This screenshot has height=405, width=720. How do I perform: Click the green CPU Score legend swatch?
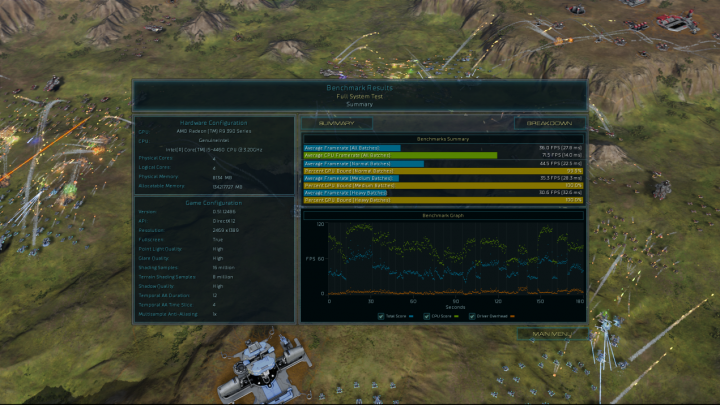pyautogui.click(x=456, y=316)
